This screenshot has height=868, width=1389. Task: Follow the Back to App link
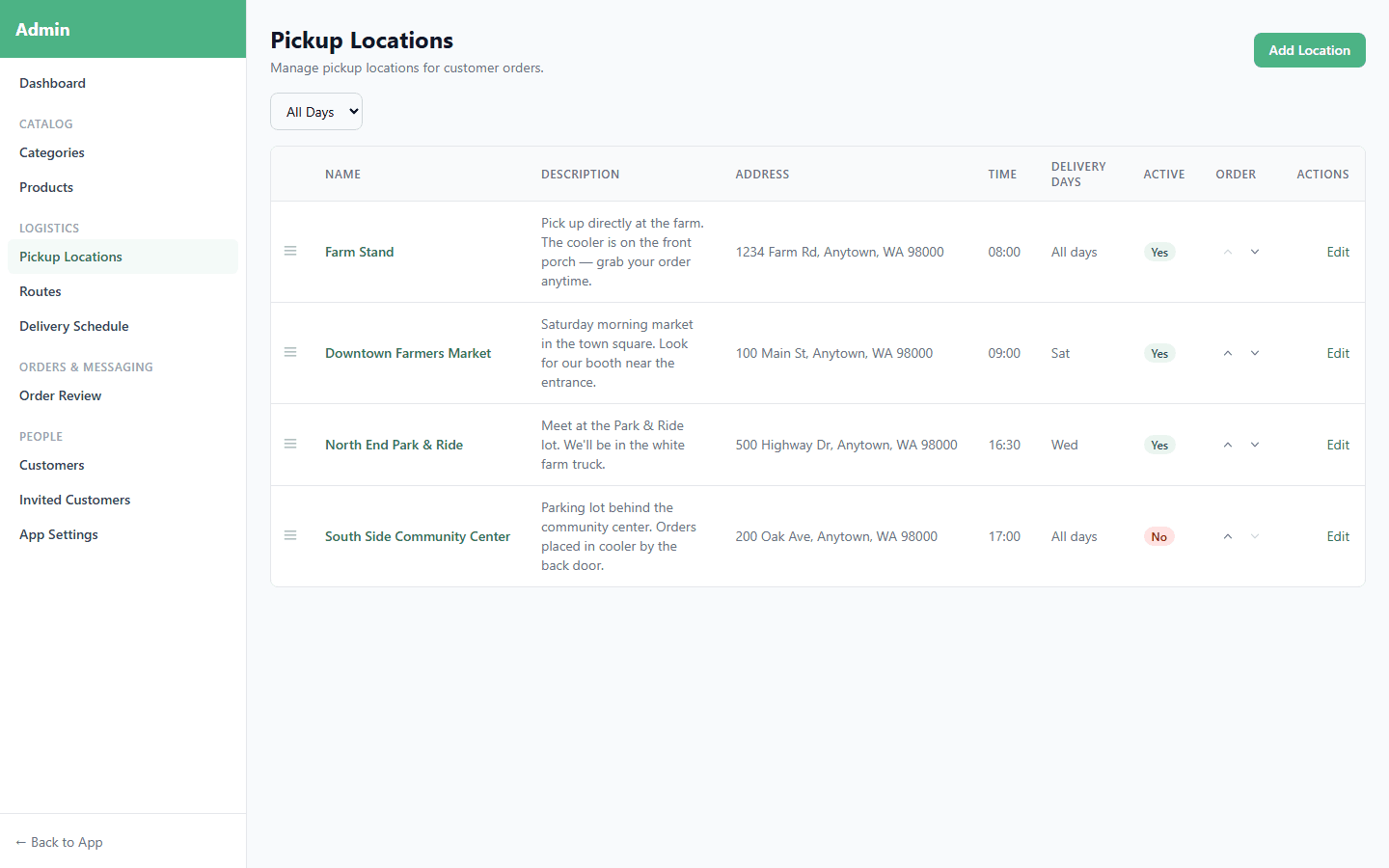(x=58, y=842)
